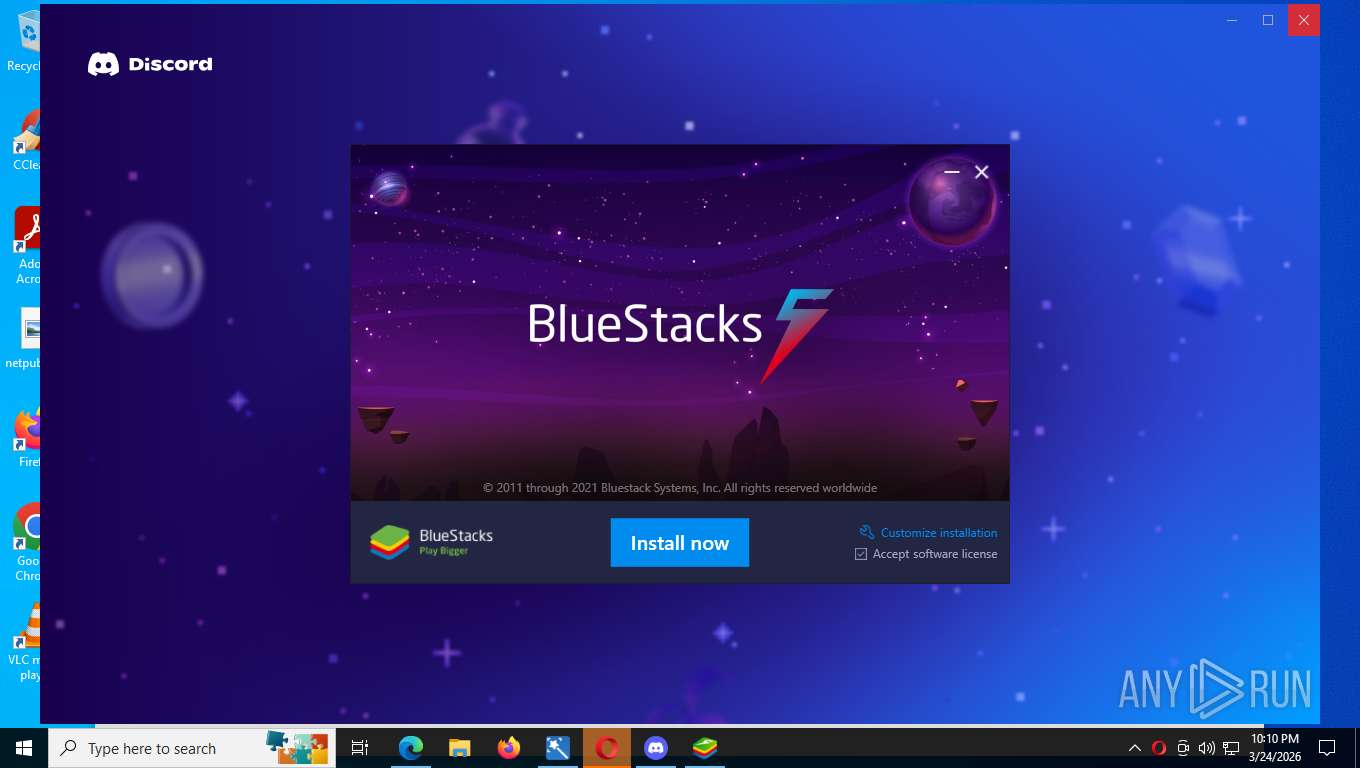Click the puzzle pieces search highlight icon
Viewport: 1360px width, 768px height.
click(x=297, y=747)
